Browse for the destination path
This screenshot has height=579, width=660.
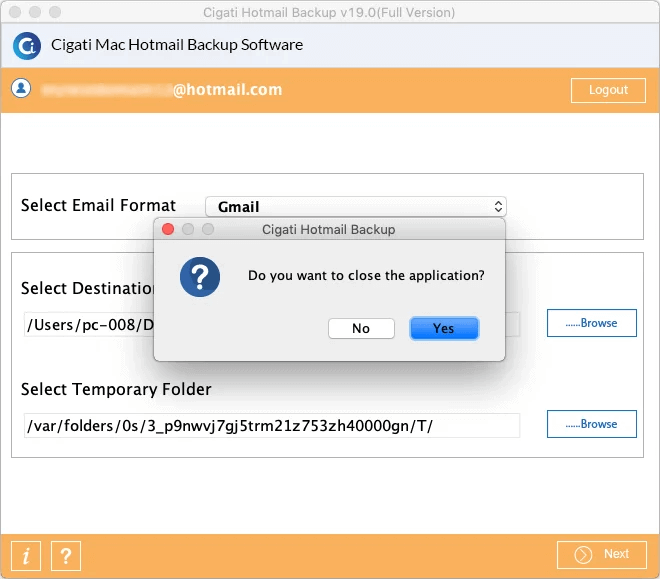coord(592,323)
